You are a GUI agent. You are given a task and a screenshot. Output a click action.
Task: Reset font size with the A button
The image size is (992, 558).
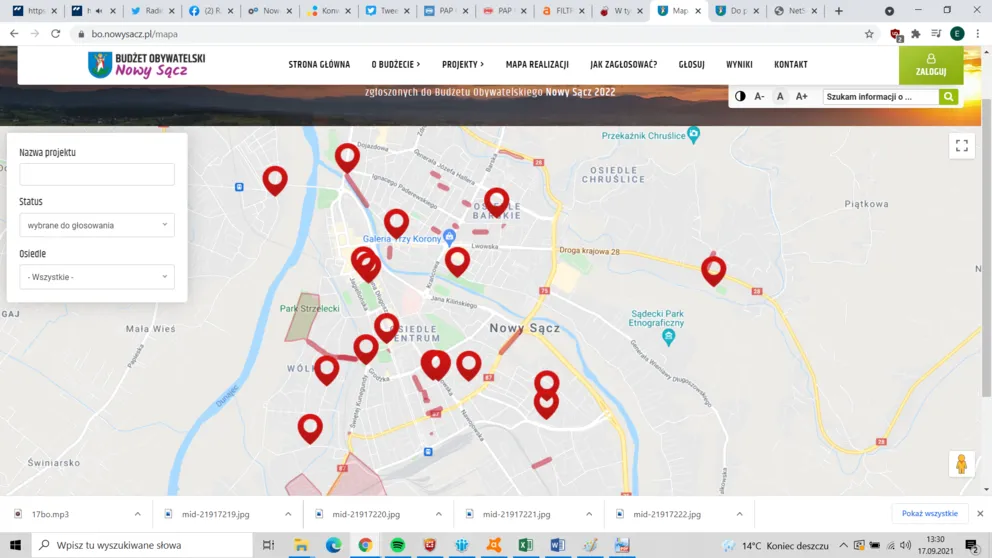coord(780,96)
